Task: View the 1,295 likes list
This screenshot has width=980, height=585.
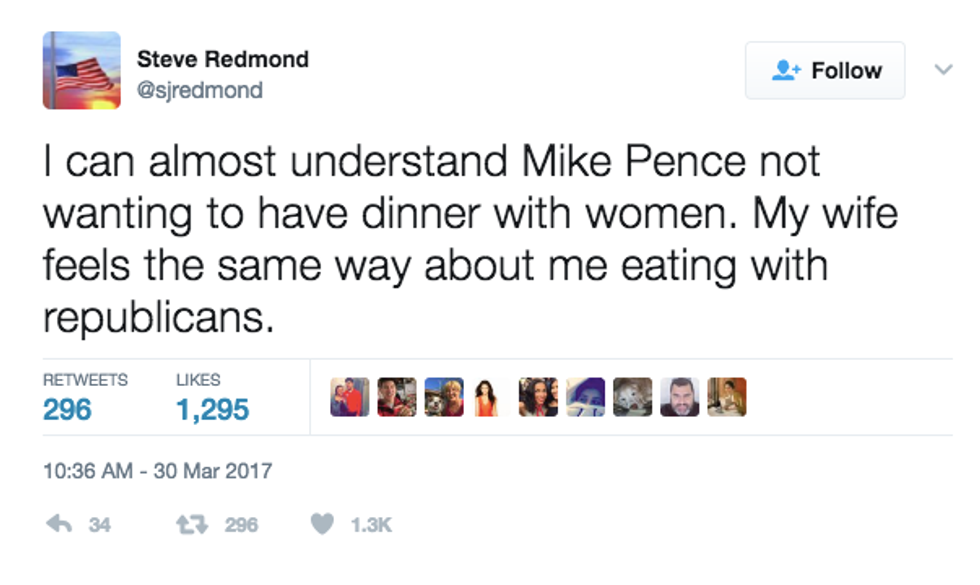Action: (212, 409)
